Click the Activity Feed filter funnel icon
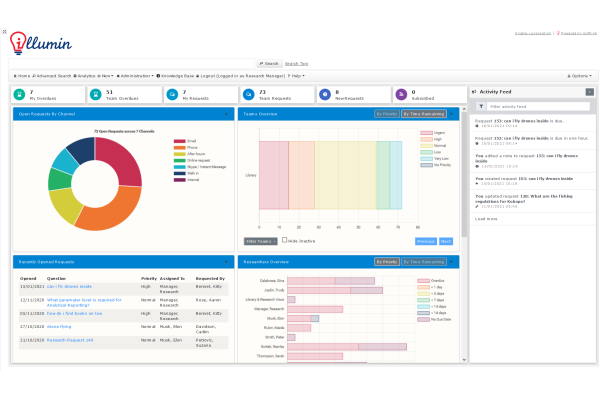Viewport: 600px width, 400px height. tap(481, 105)
